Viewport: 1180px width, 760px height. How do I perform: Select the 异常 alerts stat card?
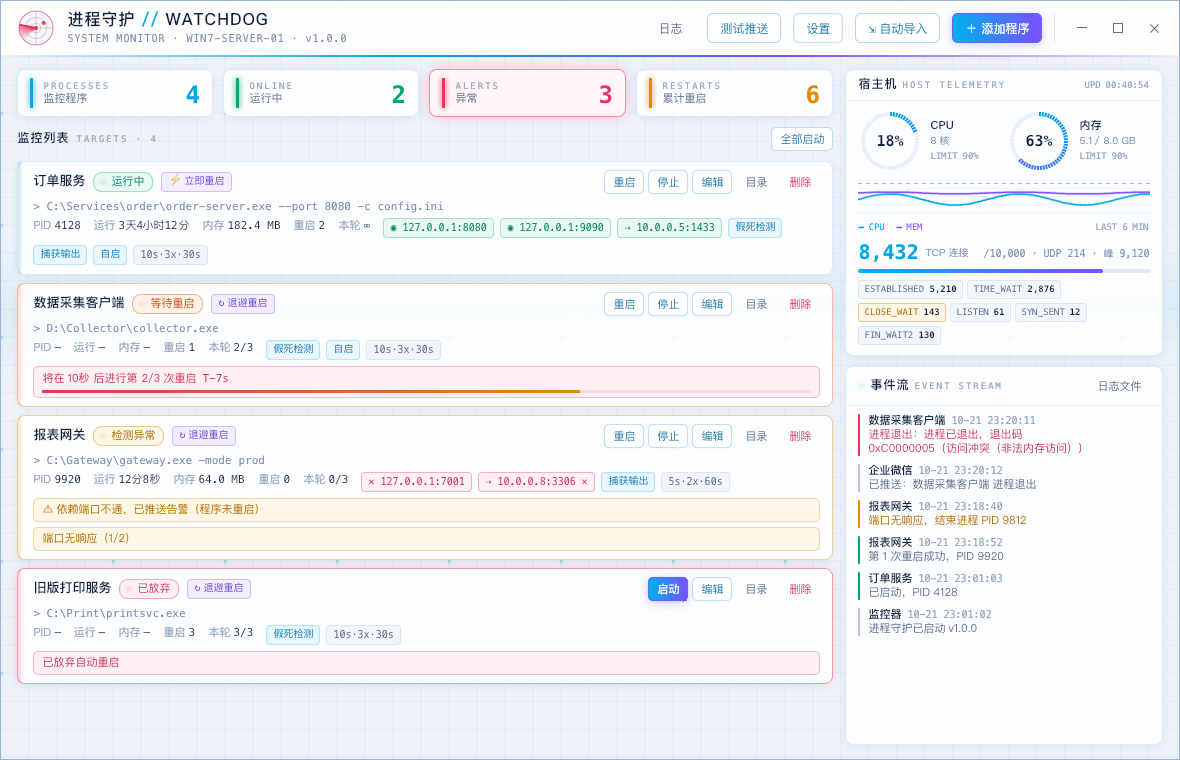pos(527,93)
